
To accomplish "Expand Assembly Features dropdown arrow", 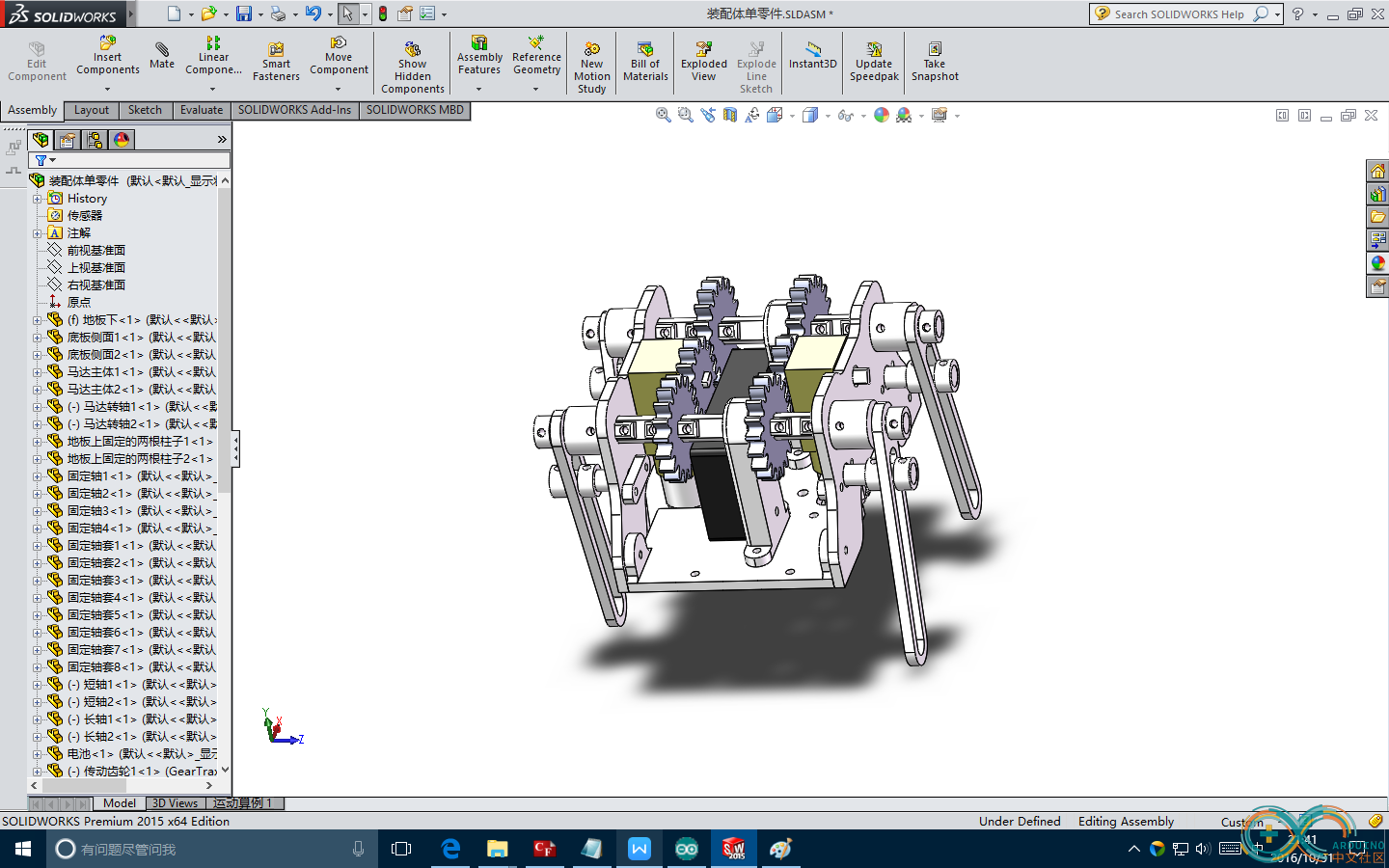I will click(478, 89).
